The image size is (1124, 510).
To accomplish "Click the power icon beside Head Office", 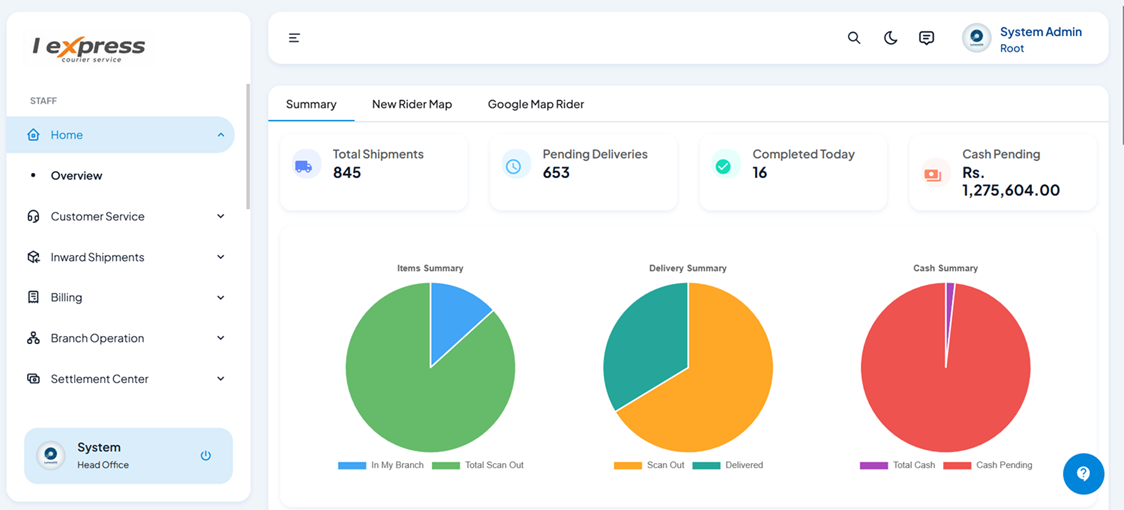I will point(206,456).
